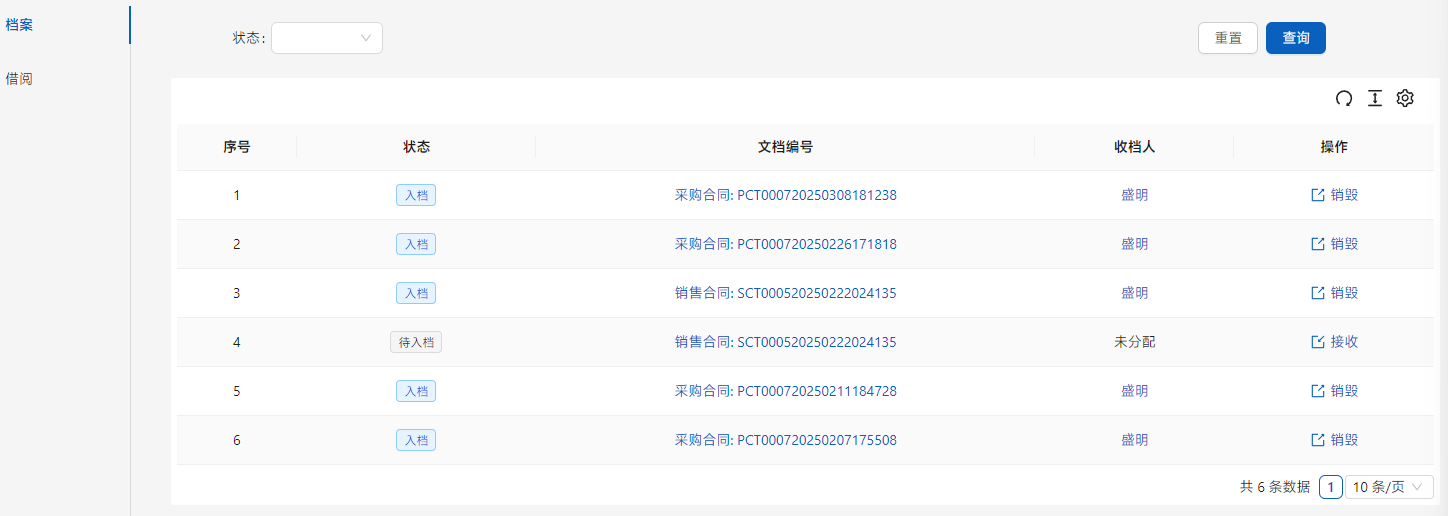Click the 销毁 icon in row 2
This screenshot has width=1448, height=516.
1318,244
